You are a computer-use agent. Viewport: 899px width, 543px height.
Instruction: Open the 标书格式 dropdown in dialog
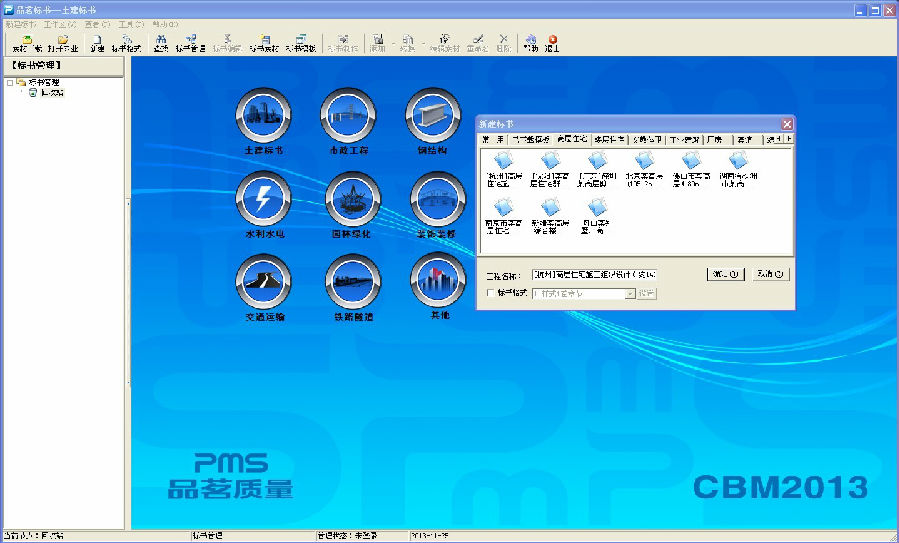tap(630, 294)
